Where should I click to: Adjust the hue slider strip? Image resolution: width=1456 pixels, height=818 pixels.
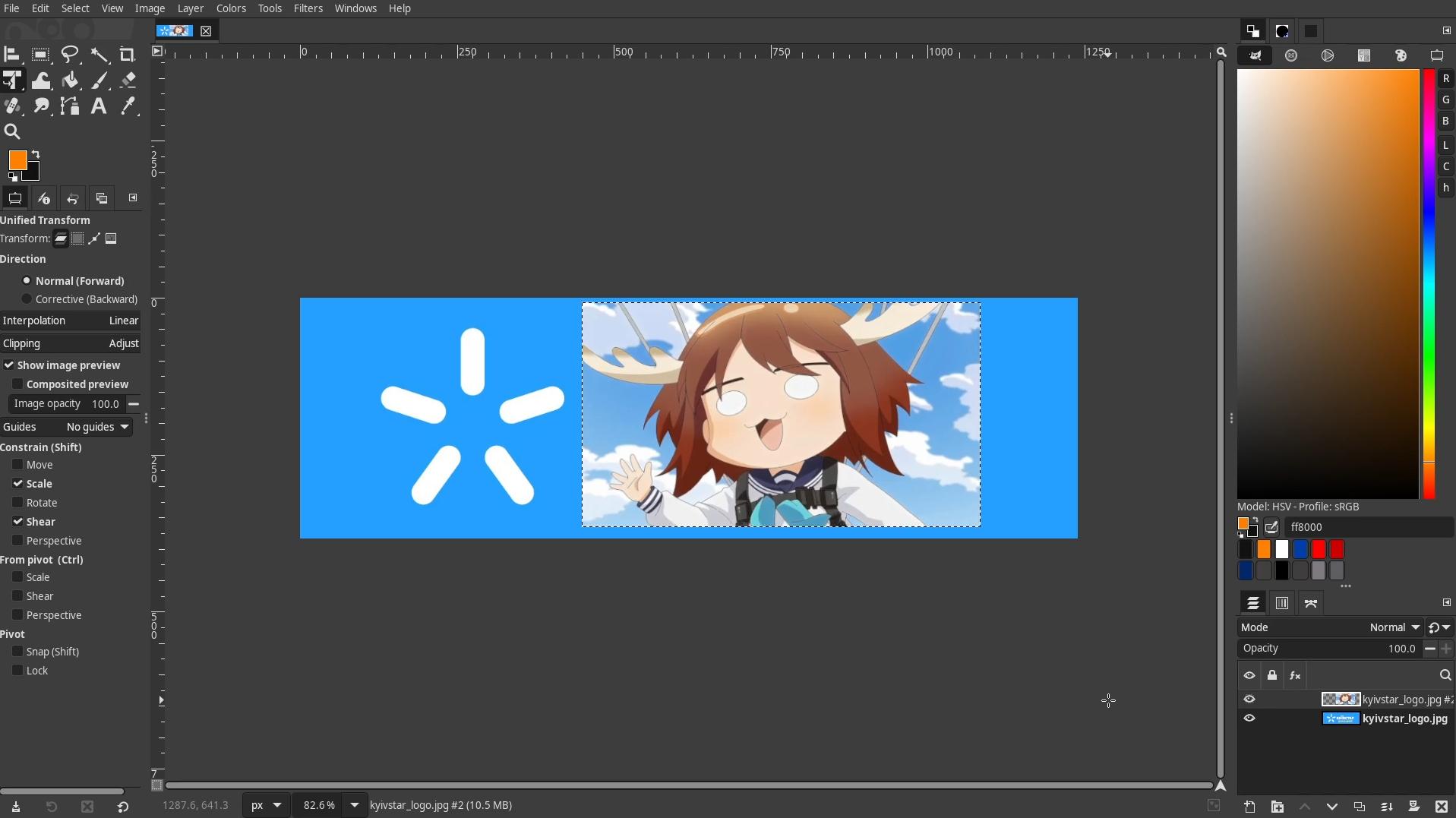1429,284
